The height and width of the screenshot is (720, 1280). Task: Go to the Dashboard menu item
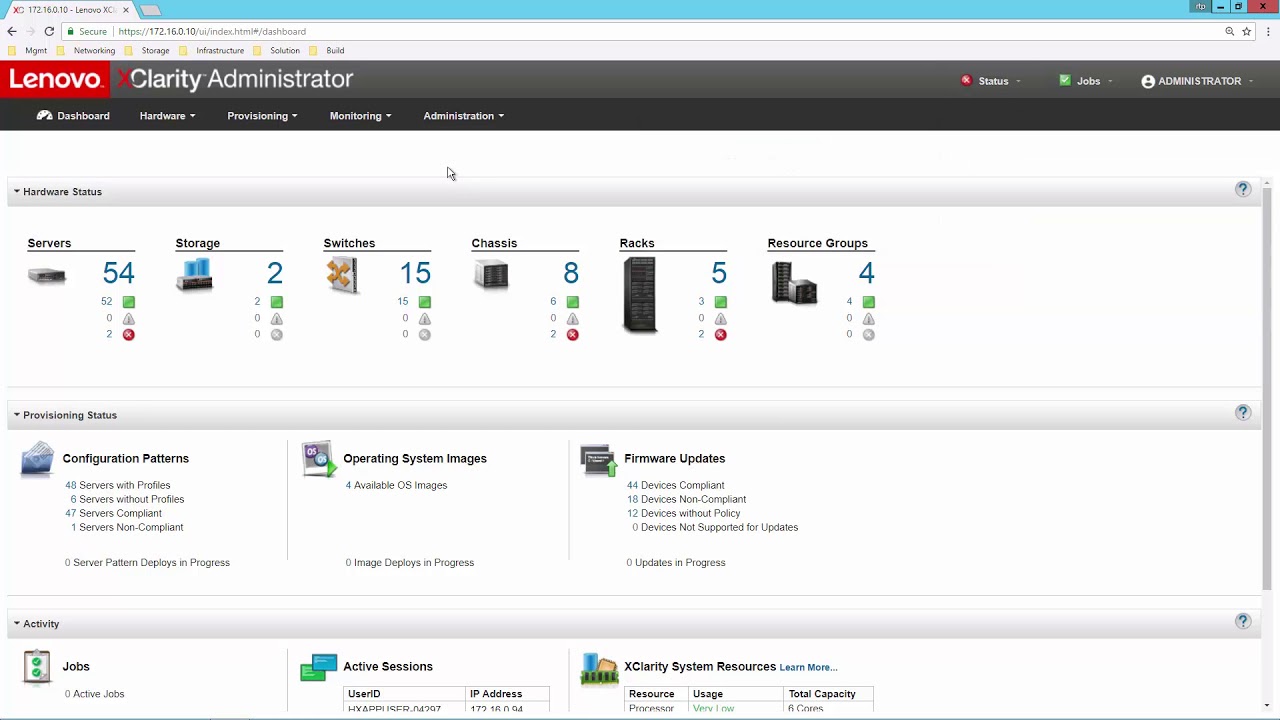(x=73, y=116)
